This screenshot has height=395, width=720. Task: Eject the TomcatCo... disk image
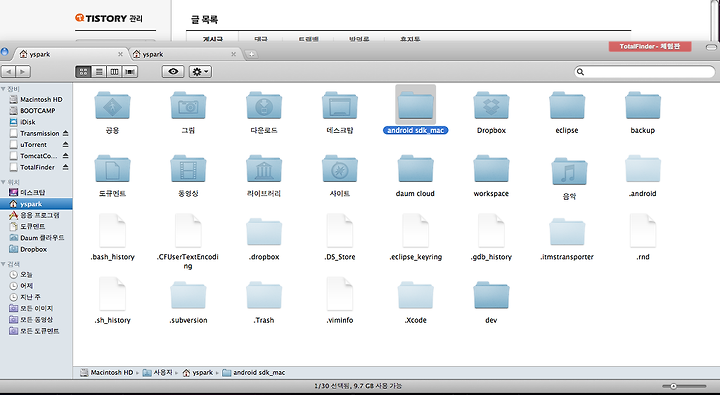click(x=65, y=156)
